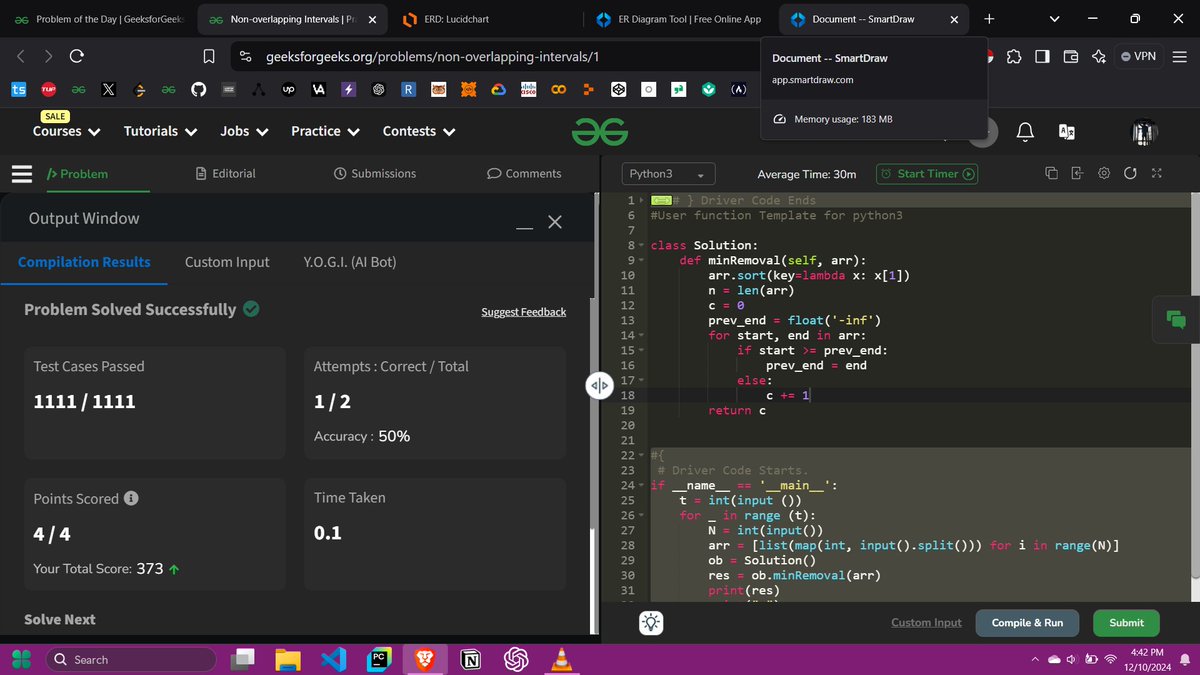Open the ChatGPT bookmark in bookmarks bar
This screenshot has height=675, width=1200.
click(379, 90)
